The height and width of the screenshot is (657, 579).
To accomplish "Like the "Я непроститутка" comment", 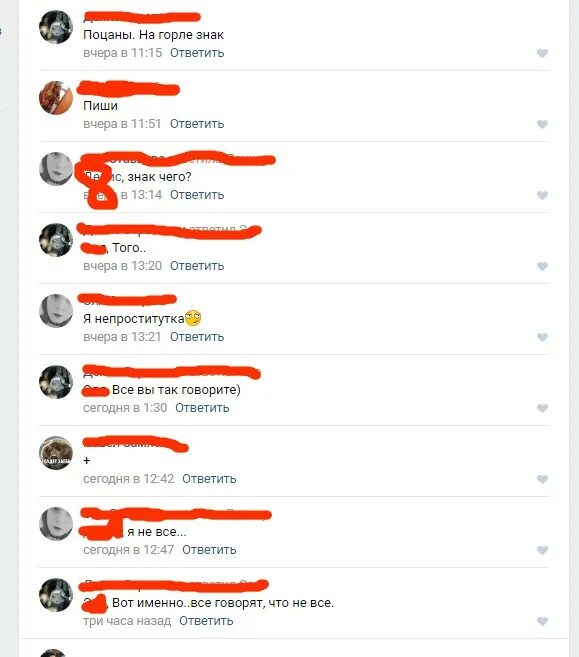I will [542, 337].
